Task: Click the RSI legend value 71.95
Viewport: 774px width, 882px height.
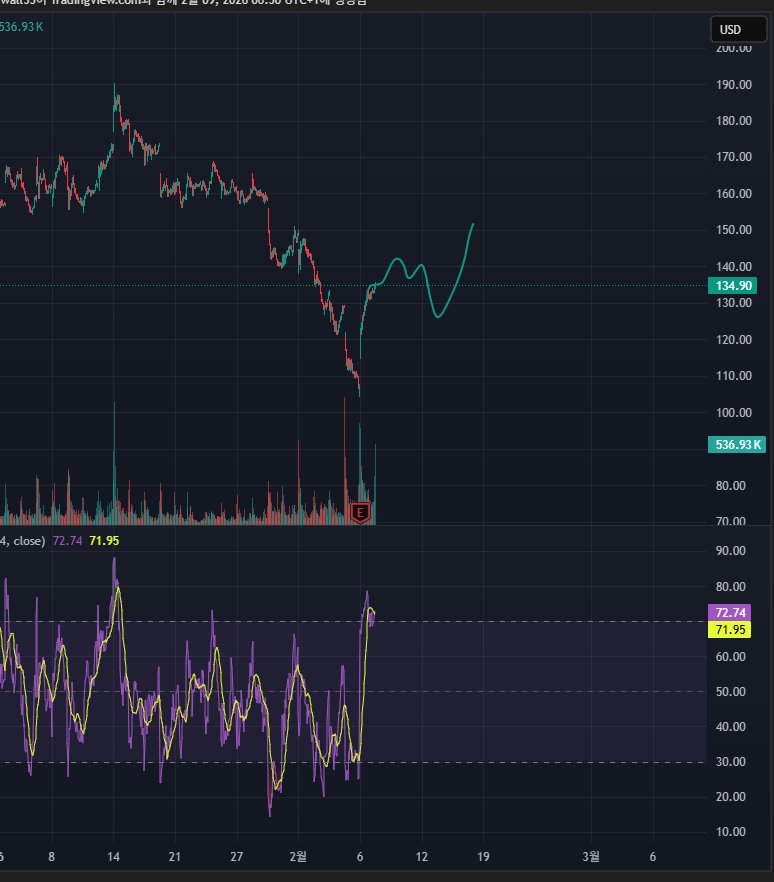Action: (x=104, y=541)
